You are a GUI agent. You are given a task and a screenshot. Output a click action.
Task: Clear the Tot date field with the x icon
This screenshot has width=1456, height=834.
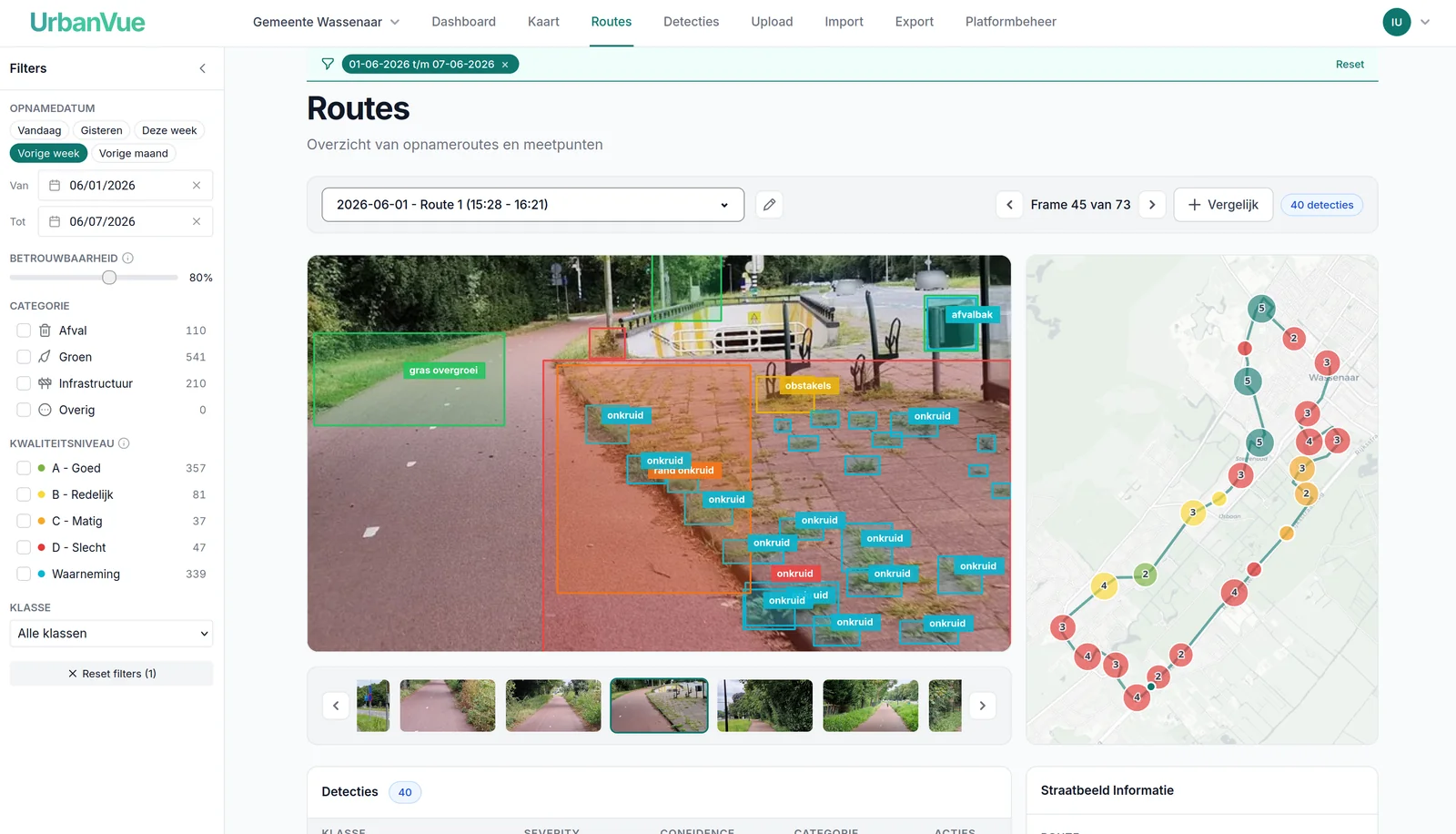click(197, 222)
